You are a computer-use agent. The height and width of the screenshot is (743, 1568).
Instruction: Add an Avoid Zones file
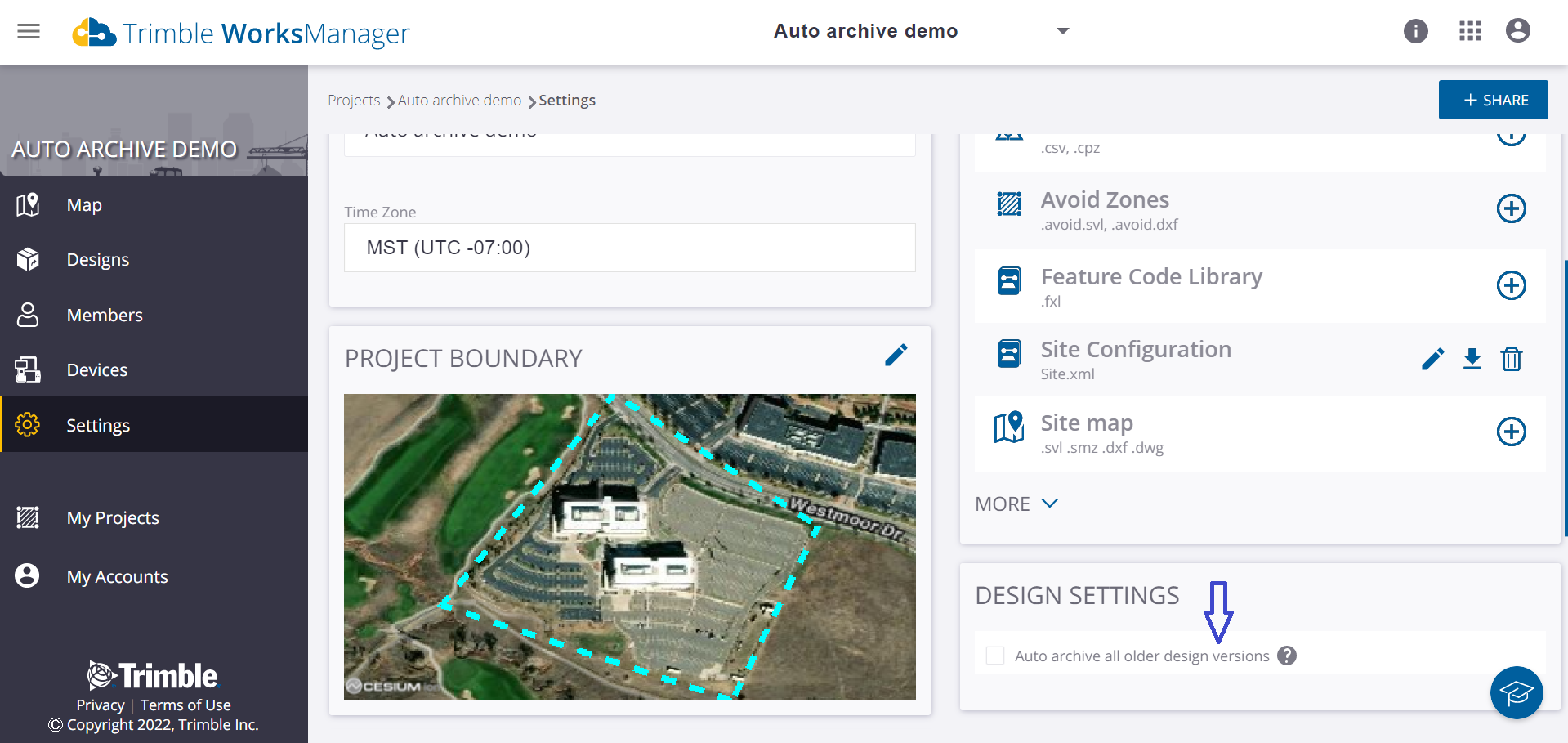pyautogui.click(x=1511, y=208)
